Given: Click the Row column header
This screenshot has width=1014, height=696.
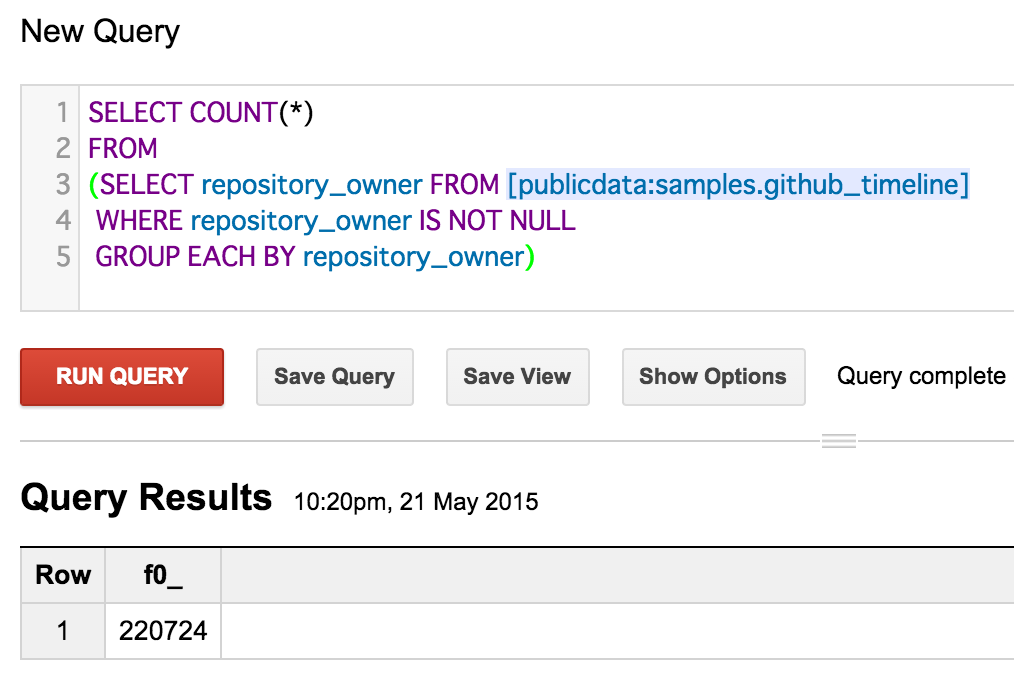Looking at the screenshot, I should (x=62, y=574).
